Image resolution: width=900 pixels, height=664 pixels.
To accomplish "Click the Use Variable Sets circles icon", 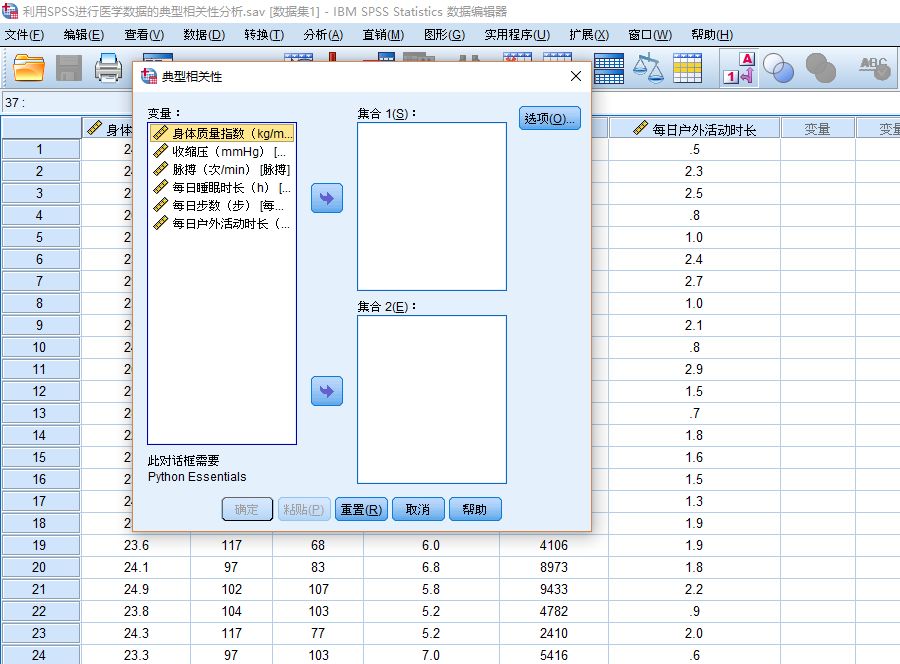I will (x=779, y=69).
